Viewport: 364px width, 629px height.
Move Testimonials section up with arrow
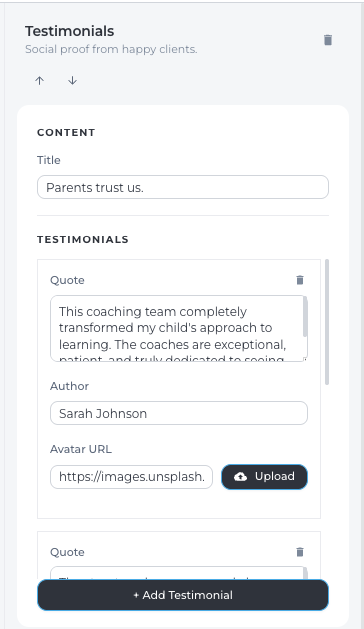pos(39,81)
